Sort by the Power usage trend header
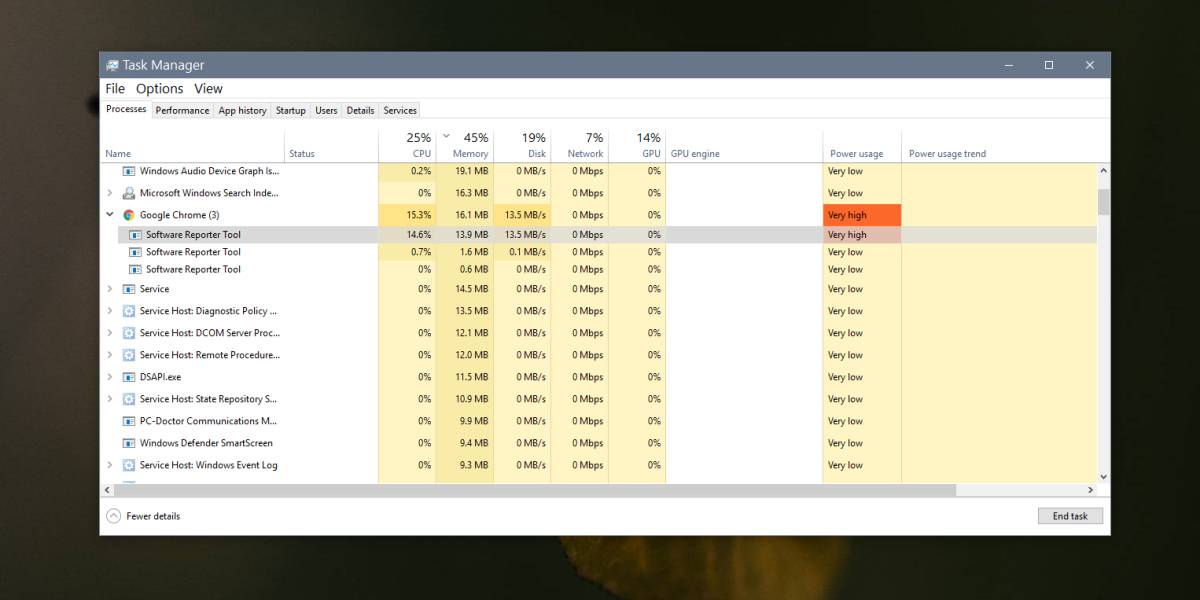The image size is (1200, 600). [1000, 145]
